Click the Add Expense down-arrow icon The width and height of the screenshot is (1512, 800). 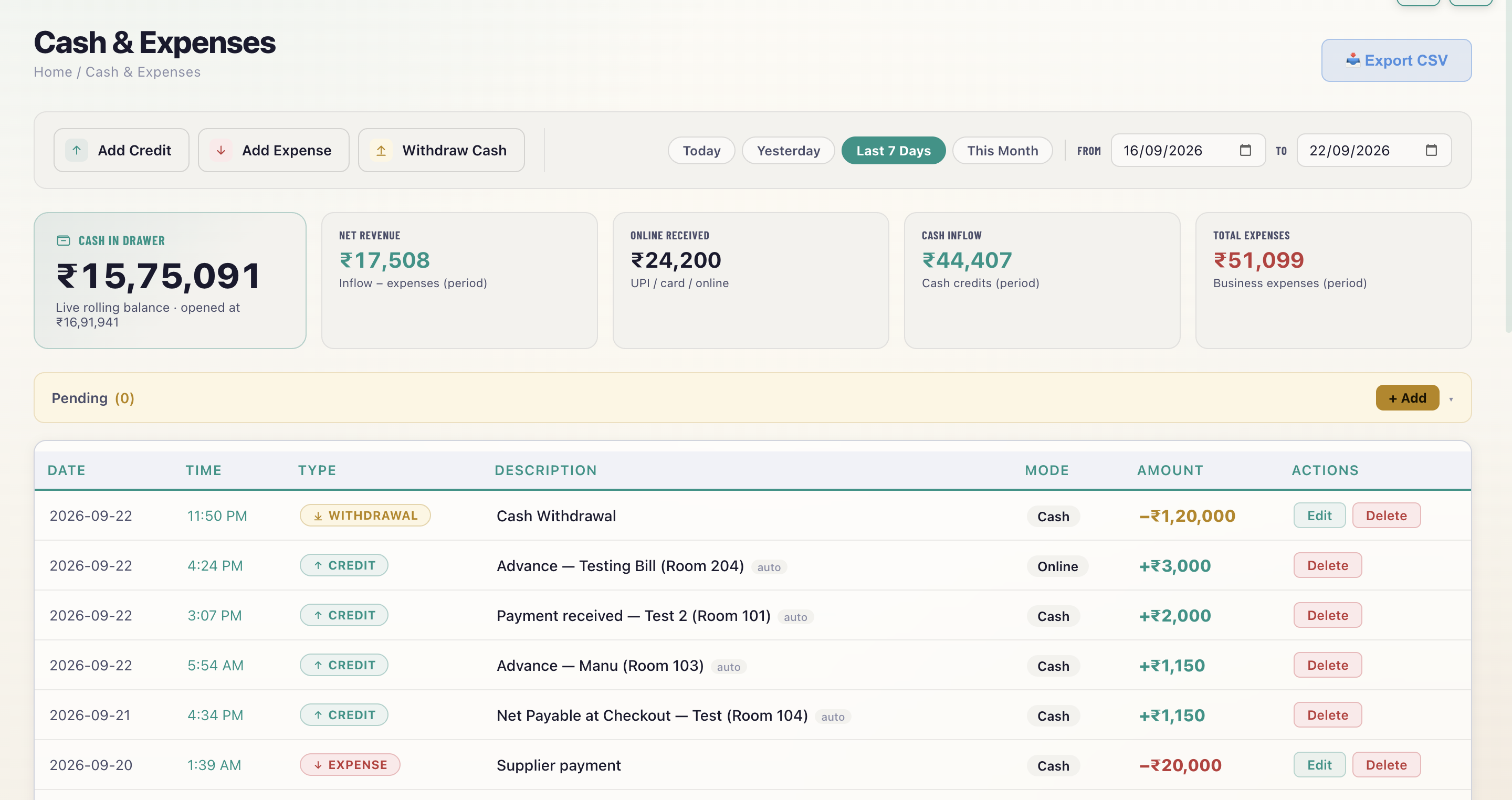point(220,150)
